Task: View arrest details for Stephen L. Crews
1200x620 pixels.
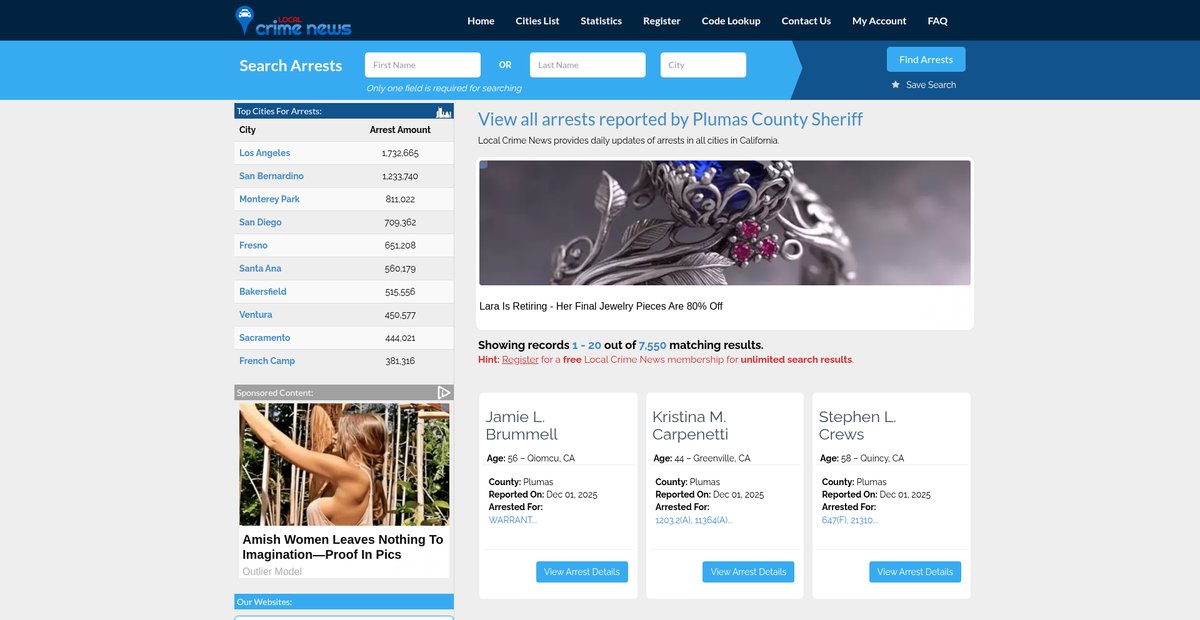Action: pyautogui.click(x=915, y=572)
